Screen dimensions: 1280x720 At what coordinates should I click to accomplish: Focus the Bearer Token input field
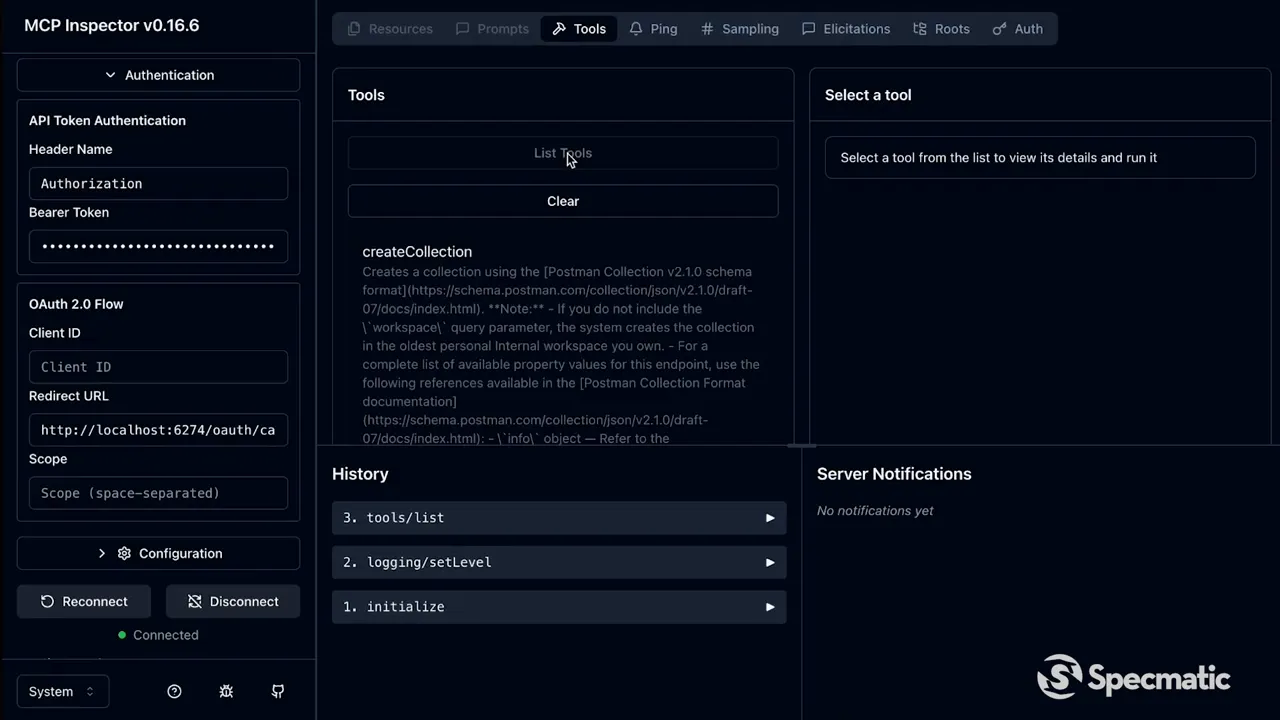coord(158,246)
